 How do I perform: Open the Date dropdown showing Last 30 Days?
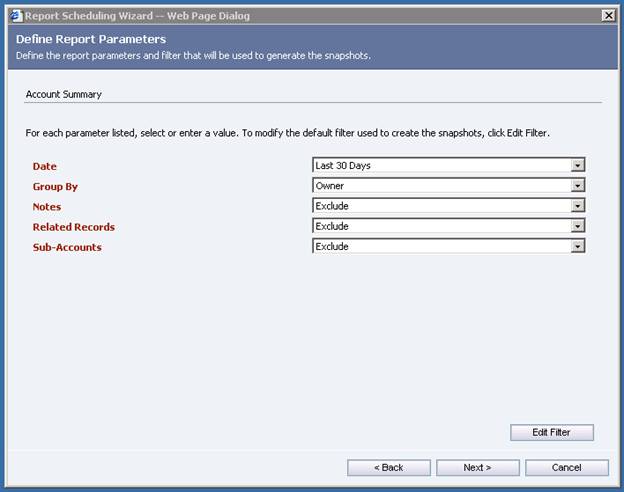pyautogui.click(x=448, y=165)
